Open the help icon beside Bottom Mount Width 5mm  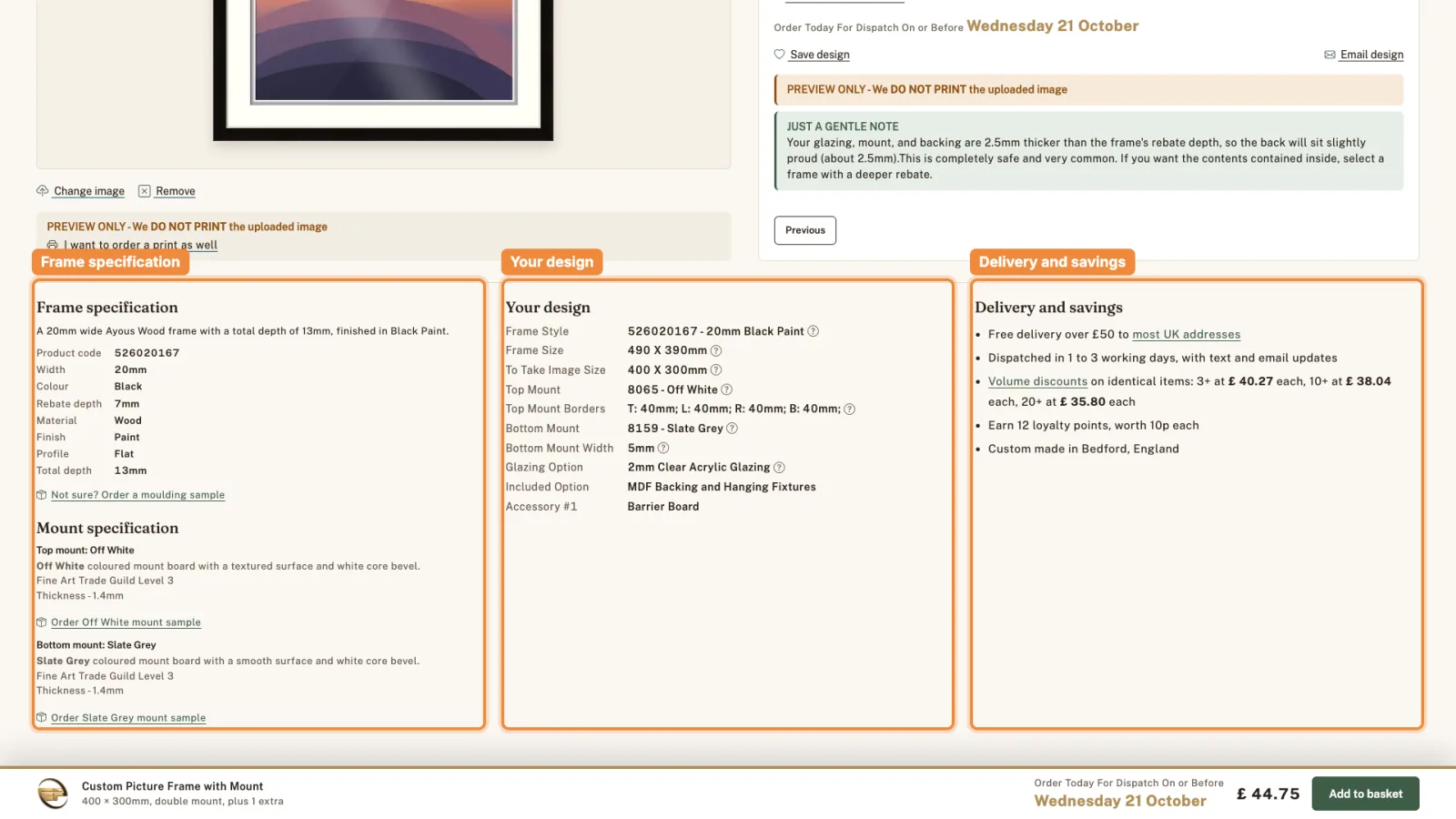click(x=663, y=449)
